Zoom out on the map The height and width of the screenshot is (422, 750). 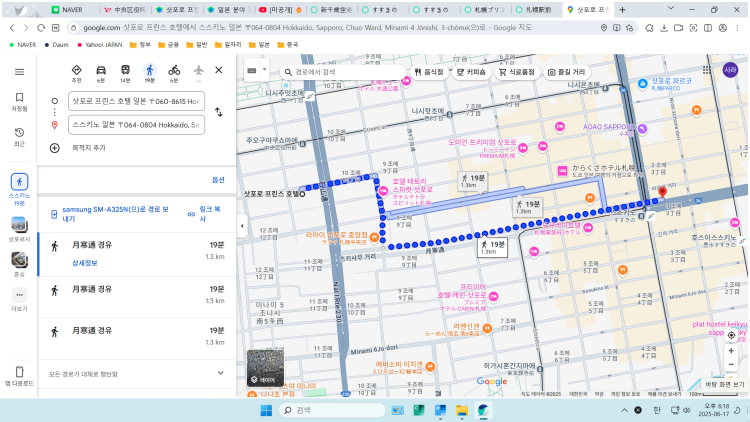click(731, 365)
